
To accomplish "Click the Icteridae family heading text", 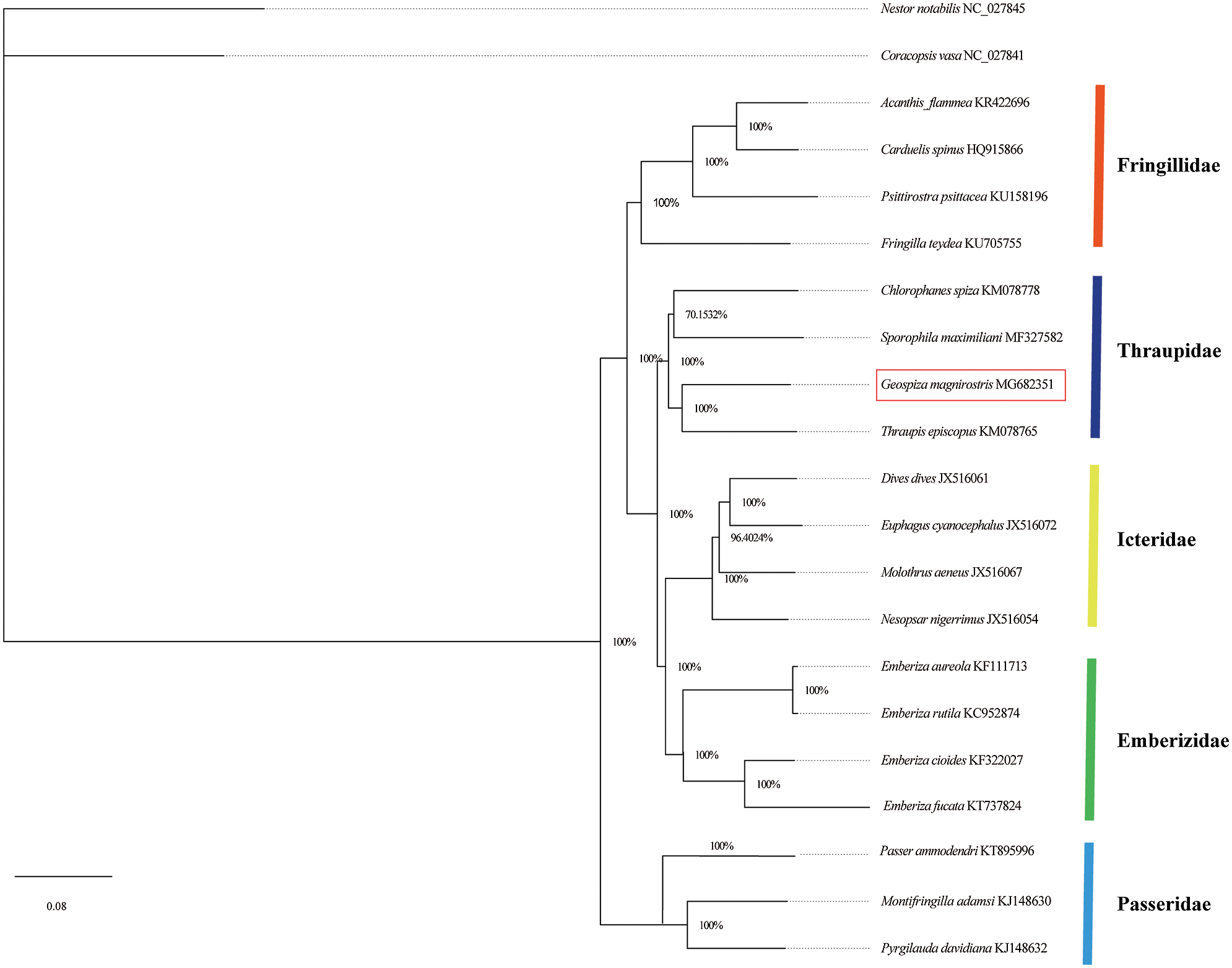I will (1156, 539).
